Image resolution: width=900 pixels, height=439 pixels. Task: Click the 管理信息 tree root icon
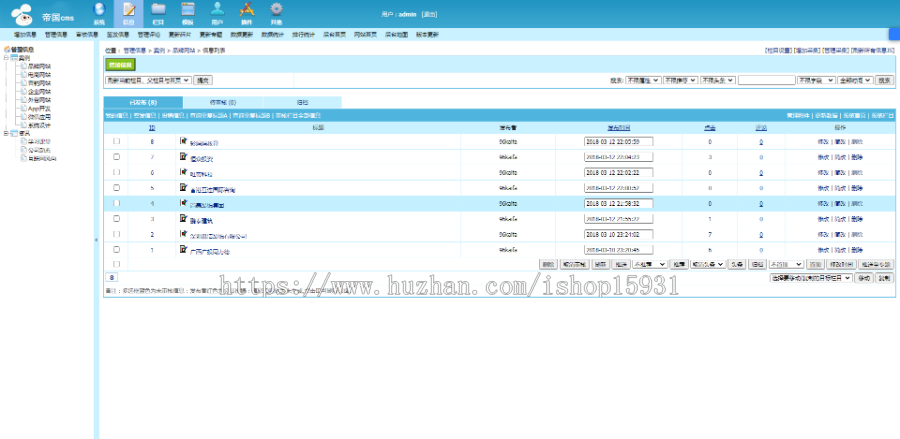(7, 49)
